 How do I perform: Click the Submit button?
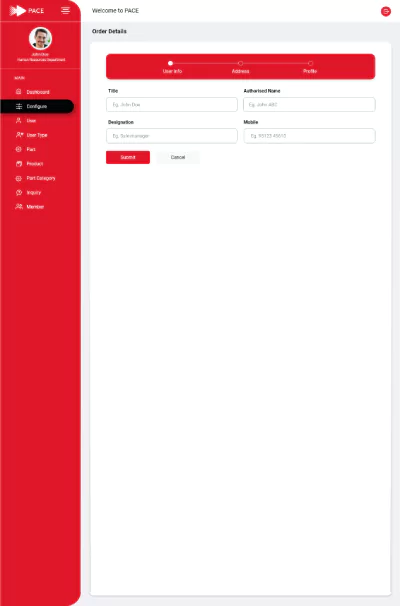tap(128, 157)
